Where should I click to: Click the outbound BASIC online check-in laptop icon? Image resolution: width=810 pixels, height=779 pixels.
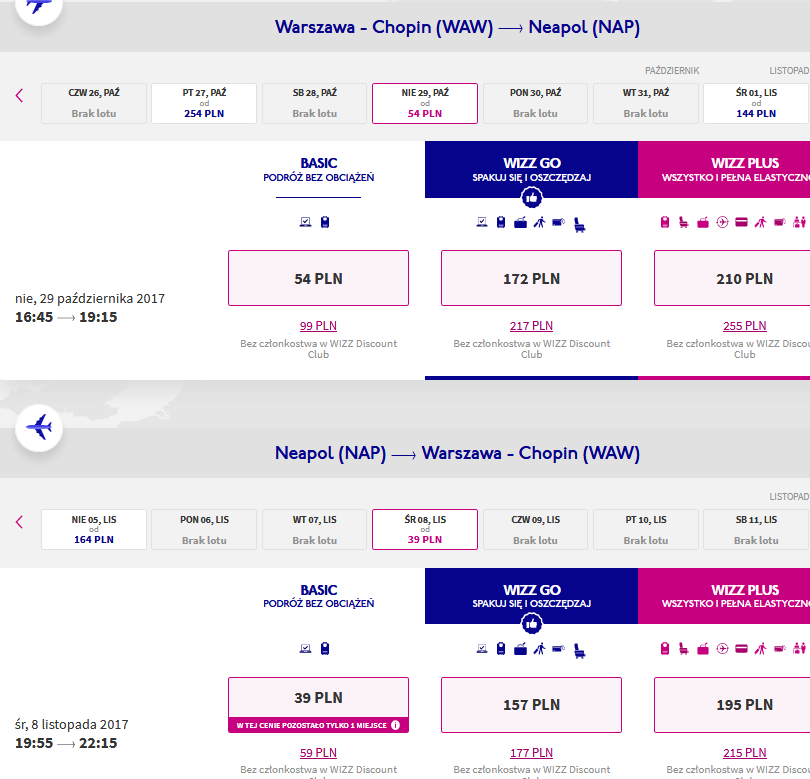point(305,222)
